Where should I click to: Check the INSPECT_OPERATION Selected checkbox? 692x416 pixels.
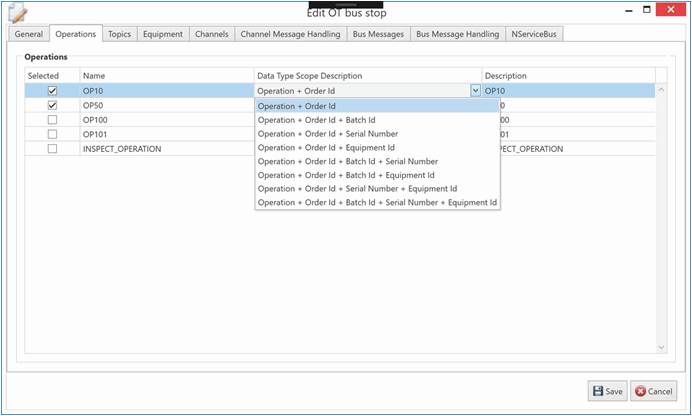[52, 149]
